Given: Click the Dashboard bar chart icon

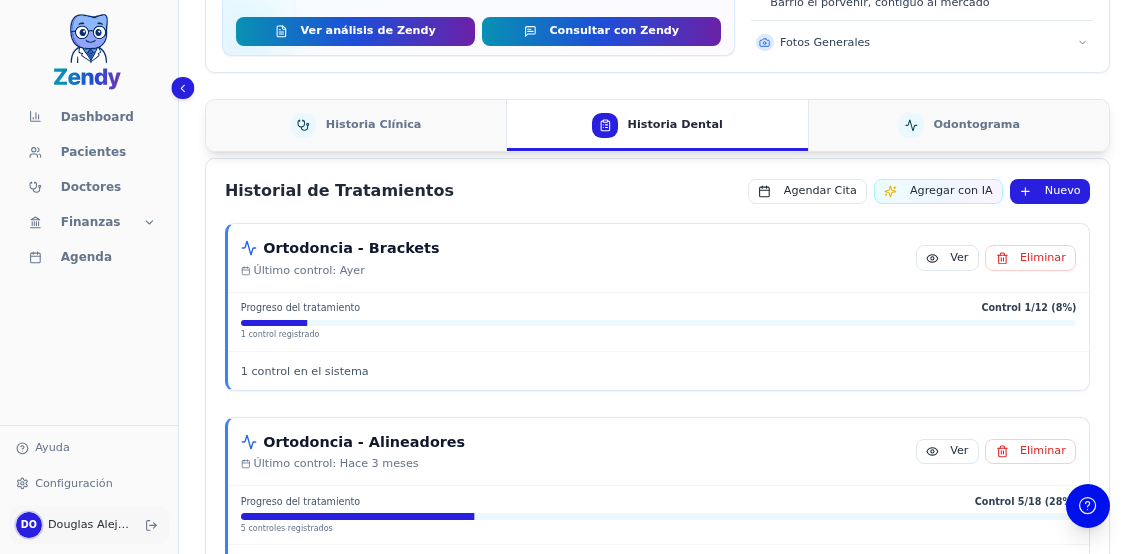Looking at the screenshot, I should coord(35,117).
